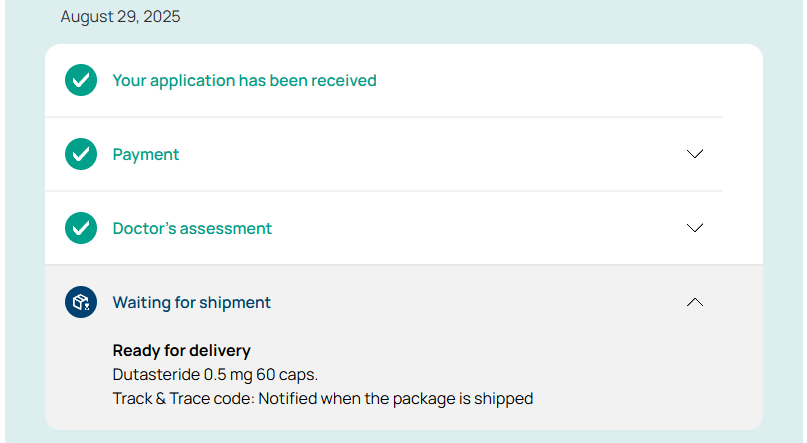The image size is (807, 443).
Task: Open the Doctor's assessment step label
Action: pyautogui.click(x=192, y=228)
